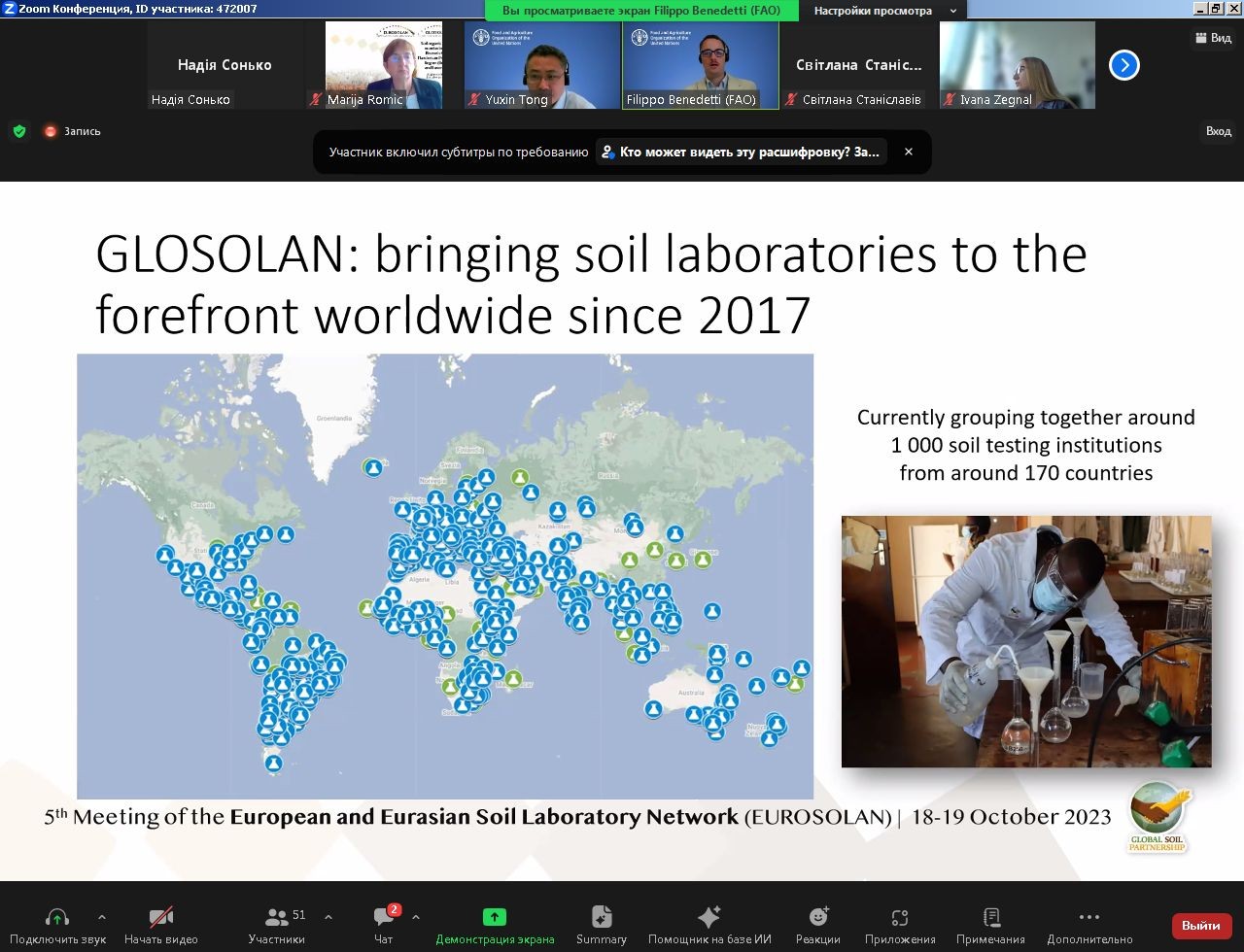This screenshot has width=1244, height=952.
Task: Click the 'Australia' label on the map
Action: (691, 693)
